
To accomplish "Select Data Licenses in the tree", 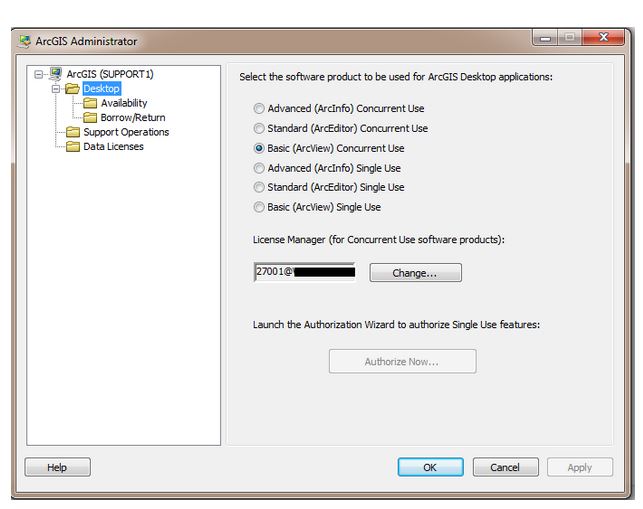I will (113, 147).
